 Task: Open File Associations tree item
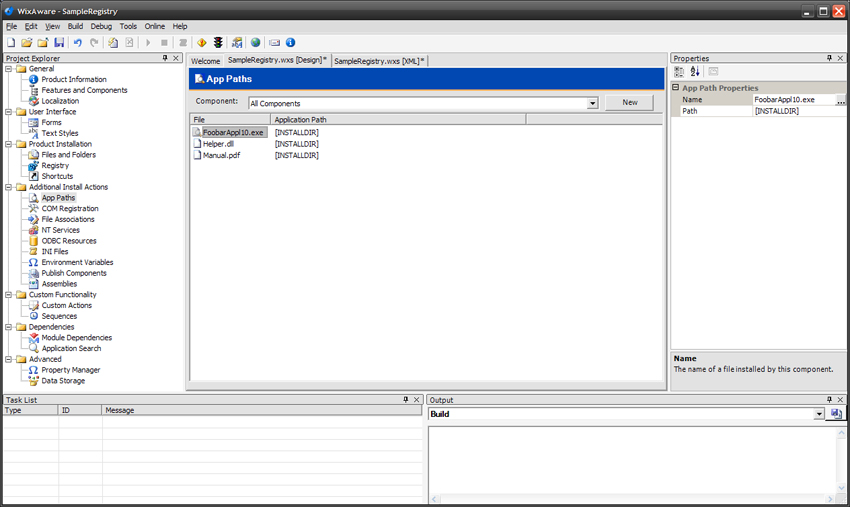tap(68, 219)
